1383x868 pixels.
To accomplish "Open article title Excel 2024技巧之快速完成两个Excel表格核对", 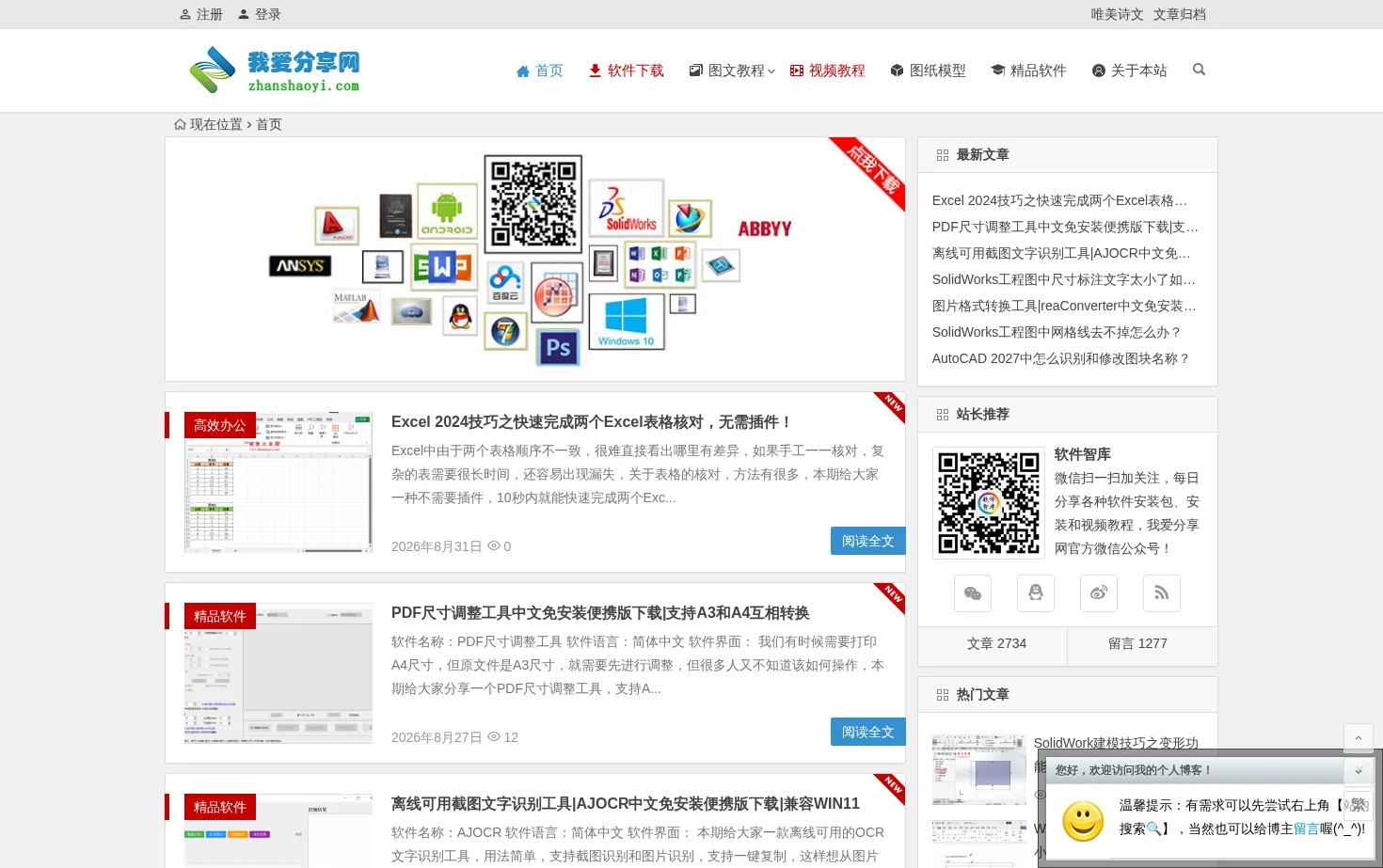I will tap(593, 422).
